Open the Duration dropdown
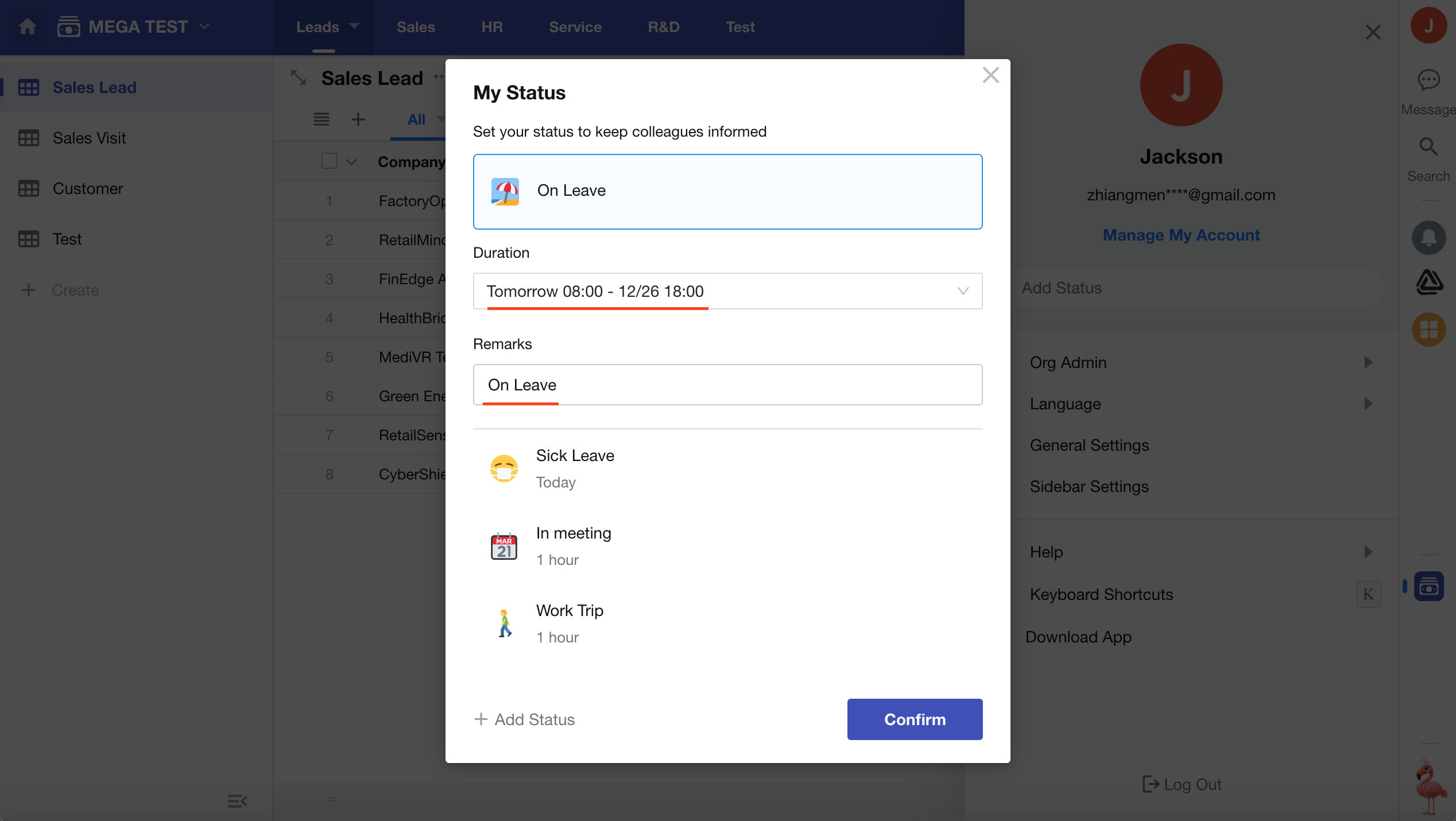1456x821 pixels. (x=727, y=291)
